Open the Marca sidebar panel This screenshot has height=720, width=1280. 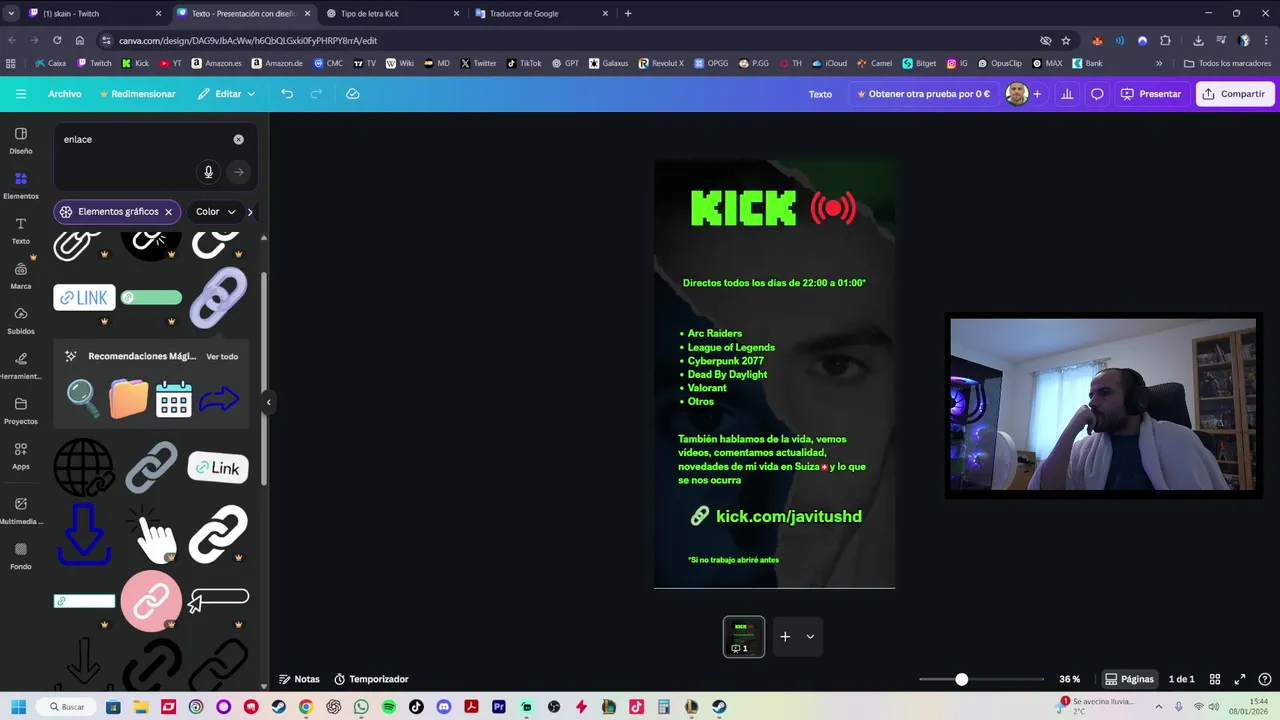[20, 275]
